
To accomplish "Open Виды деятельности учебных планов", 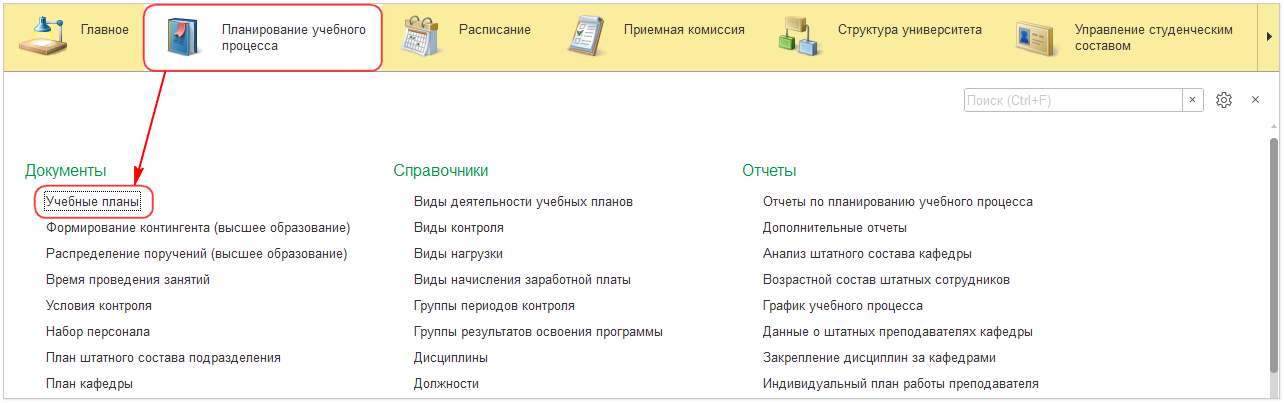I will click(523, 202).
